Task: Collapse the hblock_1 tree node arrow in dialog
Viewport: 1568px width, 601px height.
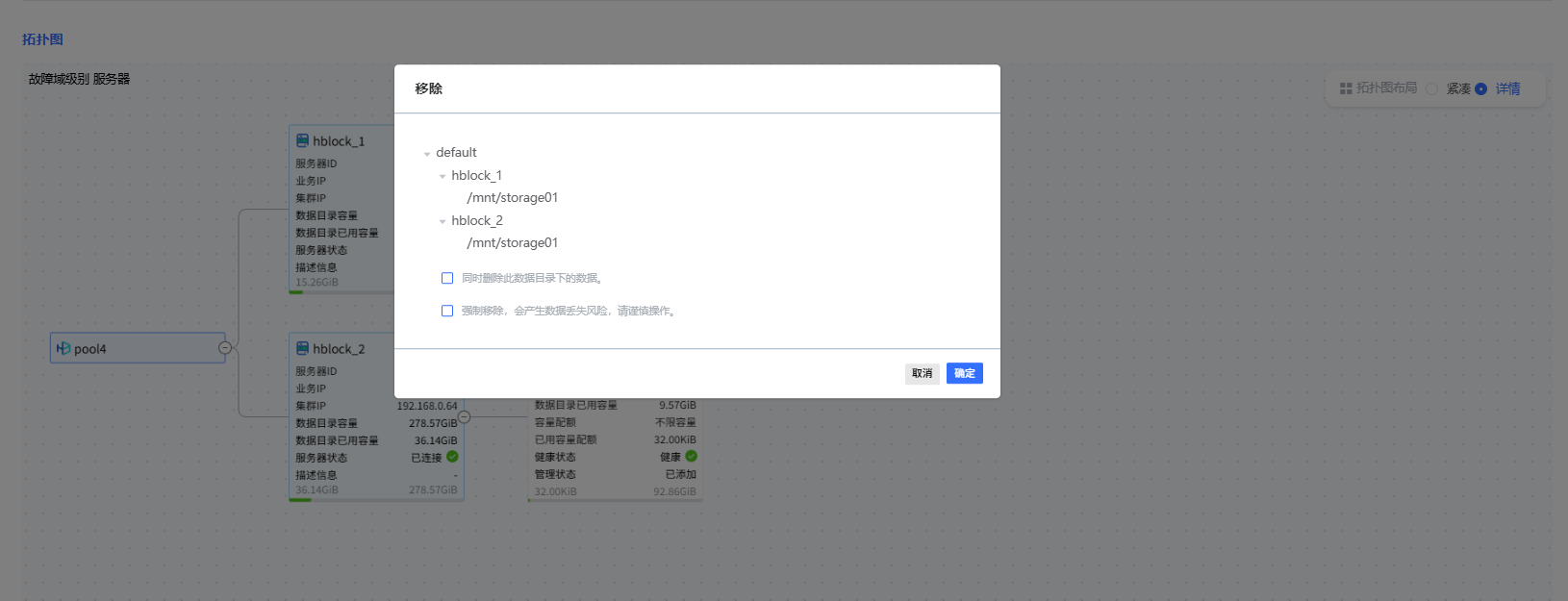Action: (443, 176)
